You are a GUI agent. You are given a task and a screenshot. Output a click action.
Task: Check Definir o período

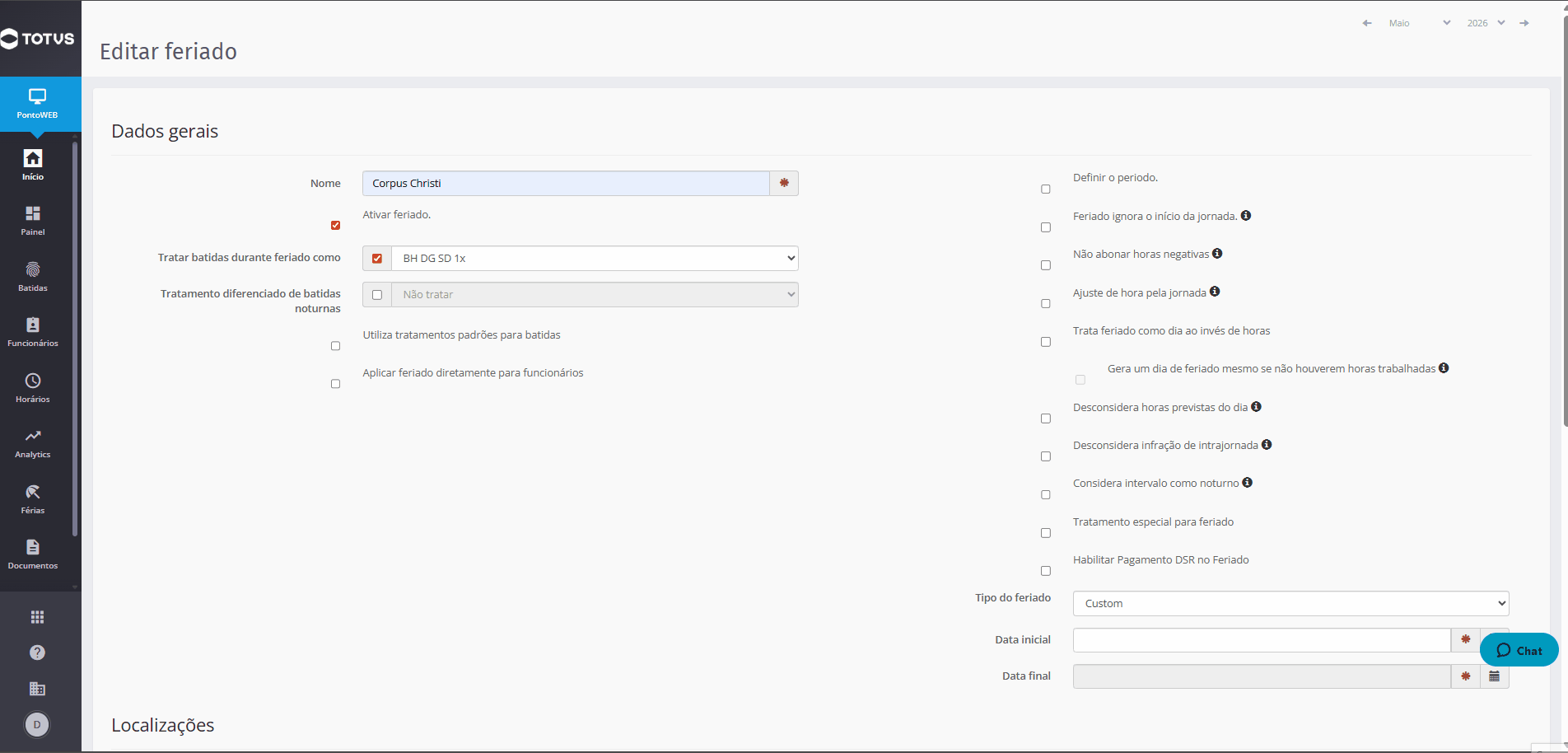[1046, 189]
